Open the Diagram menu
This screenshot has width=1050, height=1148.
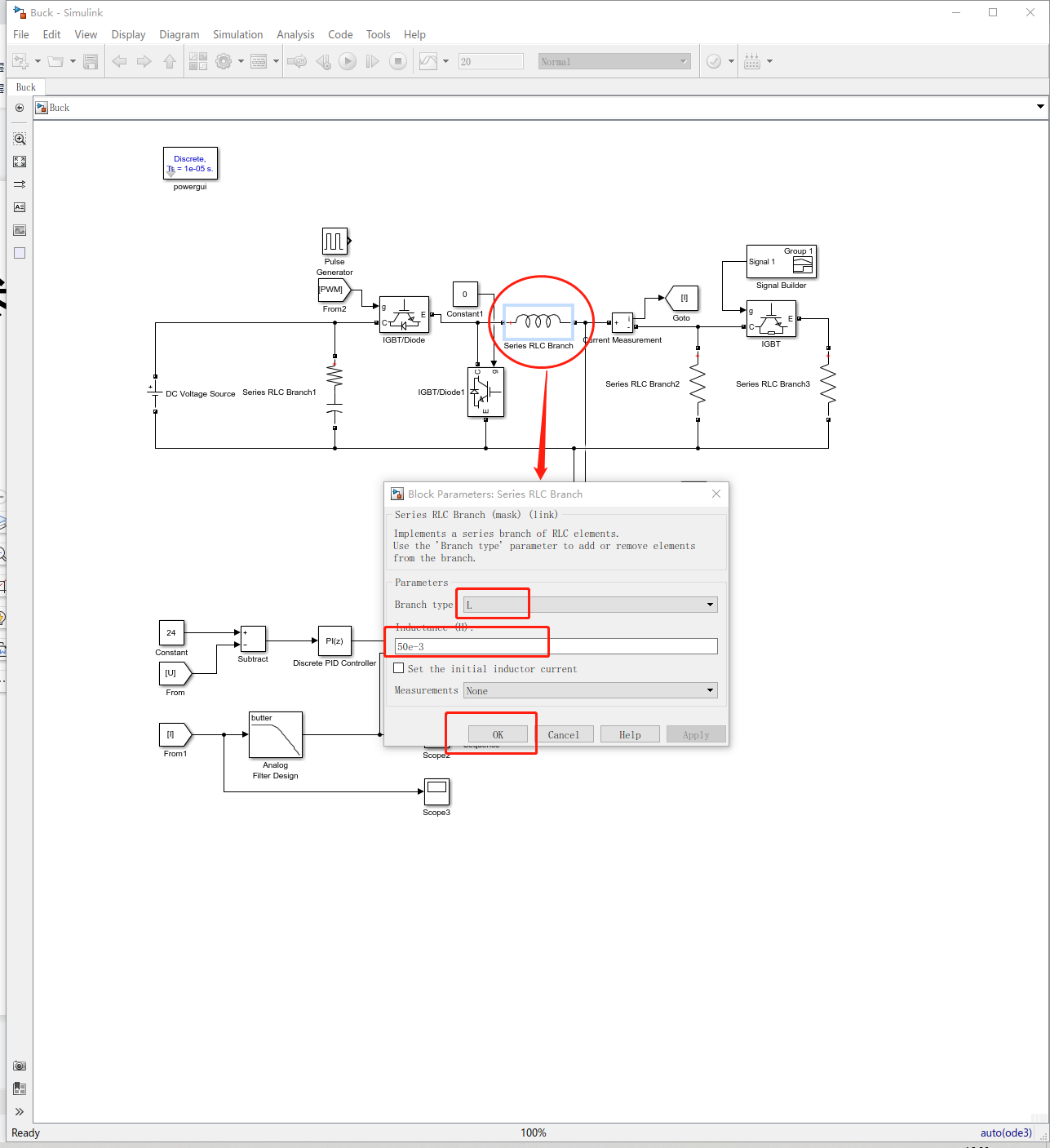[179, 34]
